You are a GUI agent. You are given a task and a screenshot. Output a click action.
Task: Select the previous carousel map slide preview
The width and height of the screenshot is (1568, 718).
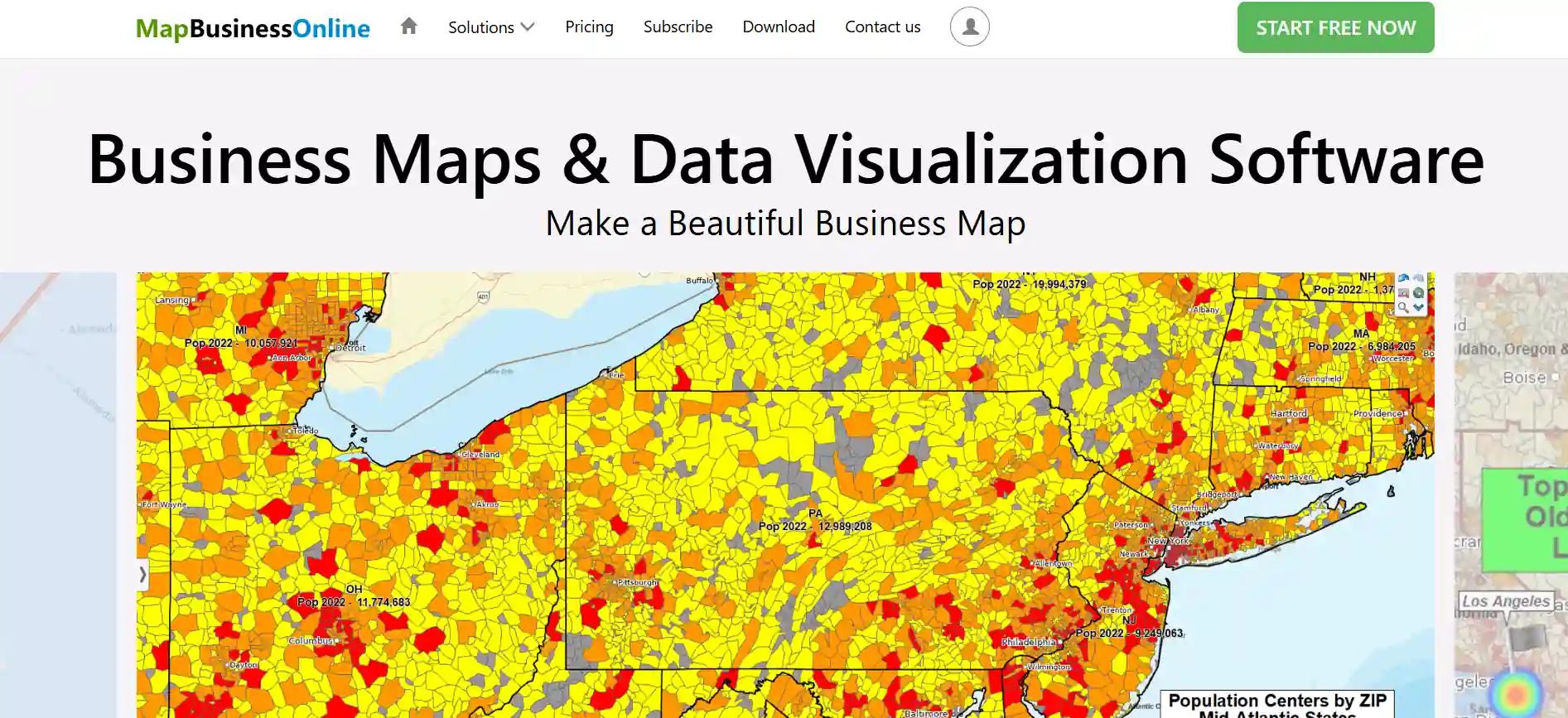point(58,494)
